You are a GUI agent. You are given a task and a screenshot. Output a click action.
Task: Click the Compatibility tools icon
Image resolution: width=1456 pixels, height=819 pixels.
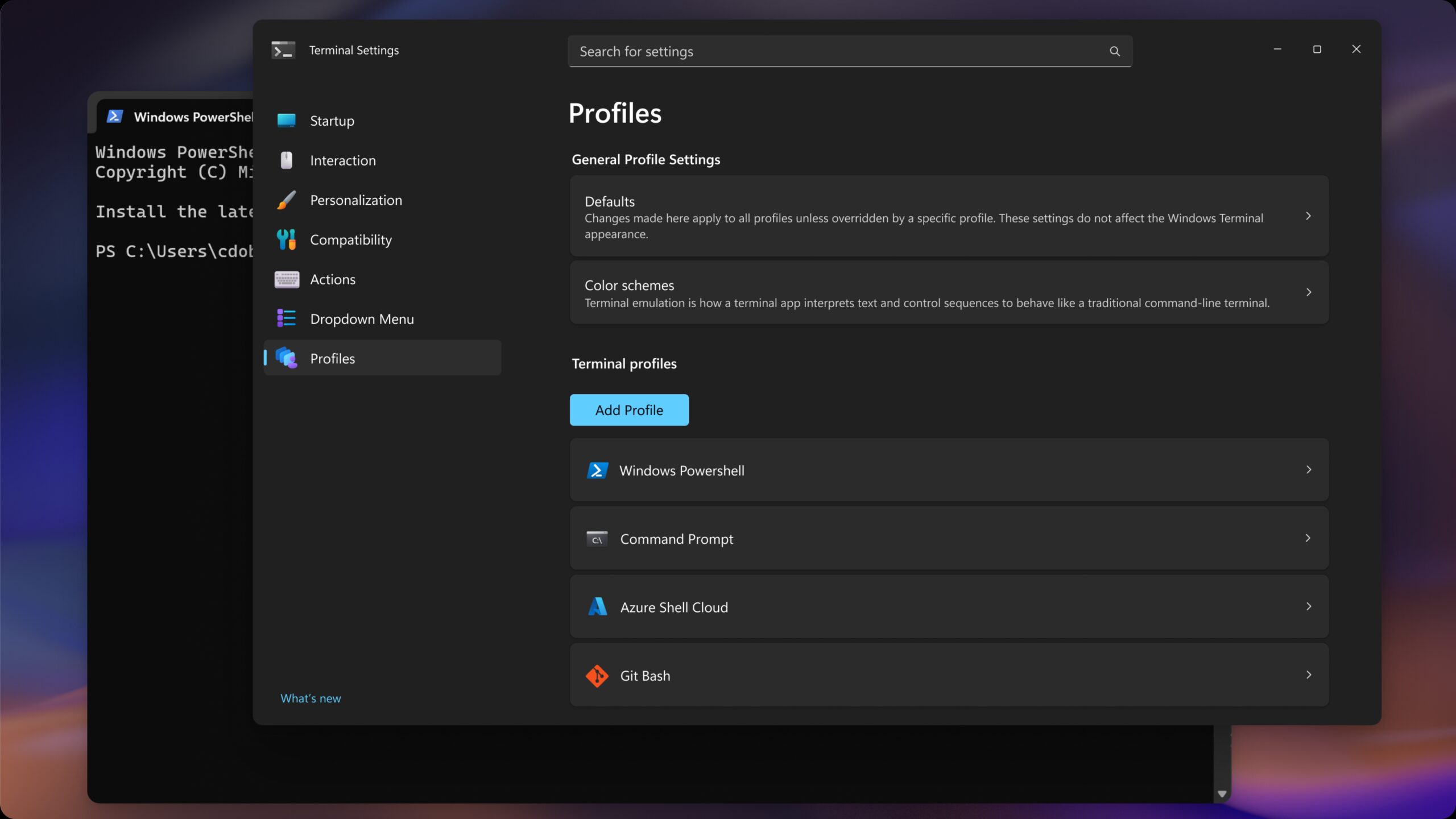tap(286, 239)
